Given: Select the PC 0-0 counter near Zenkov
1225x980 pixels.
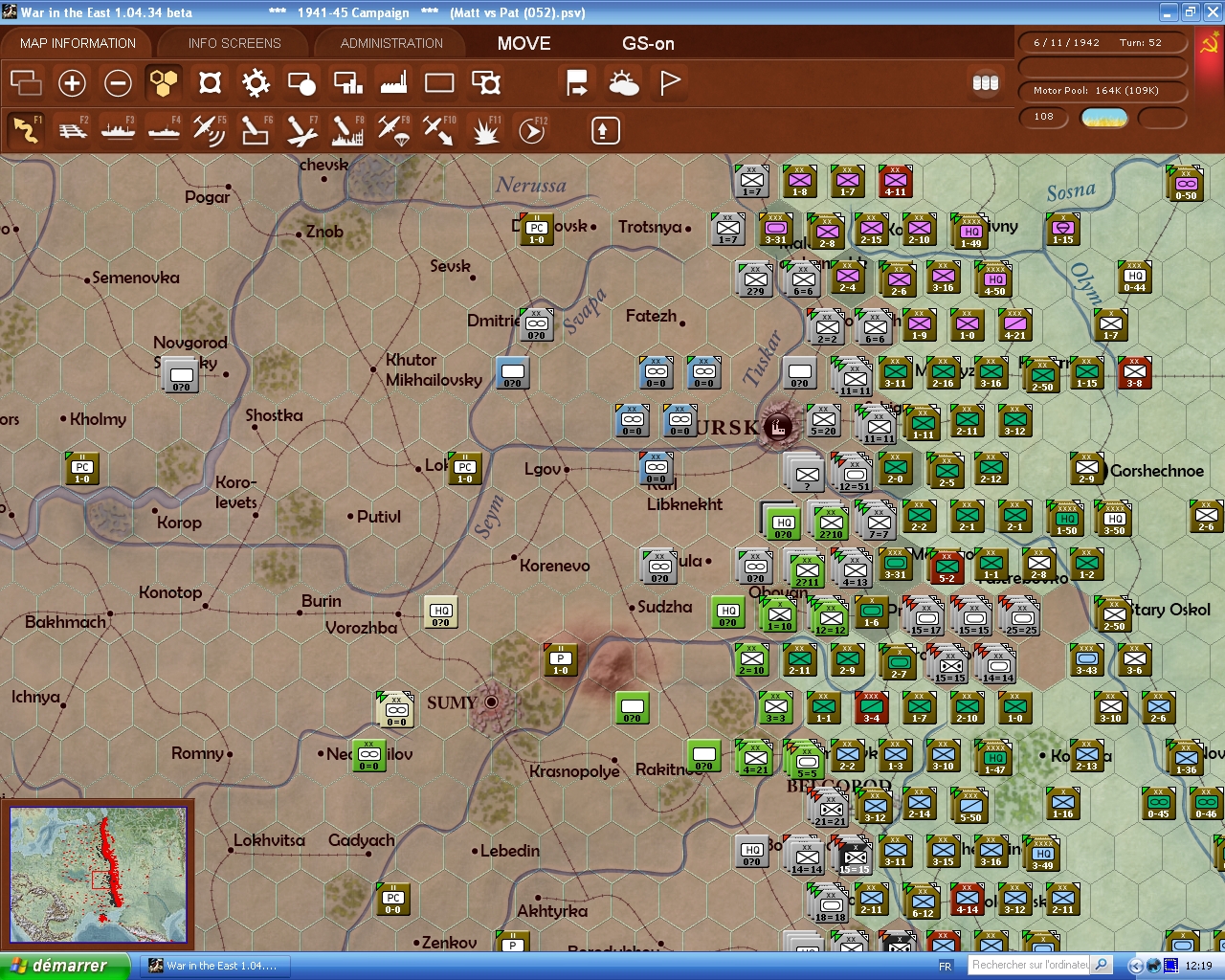Looking at the screenshot, I should [x=393, y=900].
